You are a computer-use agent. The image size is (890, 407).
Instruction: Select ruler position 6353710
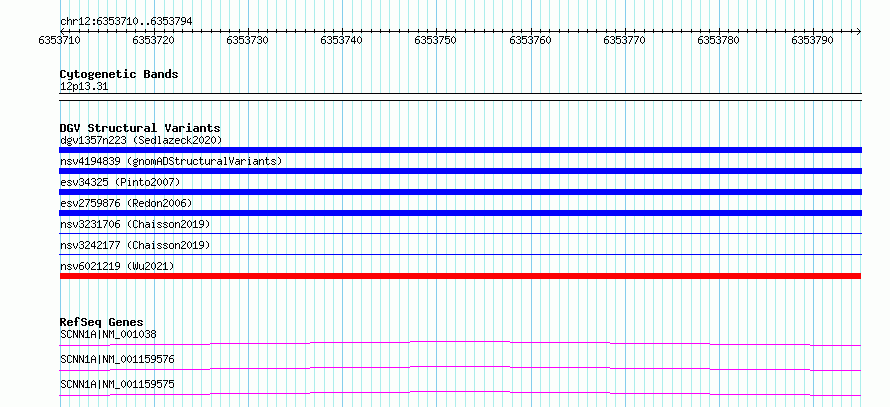click(59, 40)
